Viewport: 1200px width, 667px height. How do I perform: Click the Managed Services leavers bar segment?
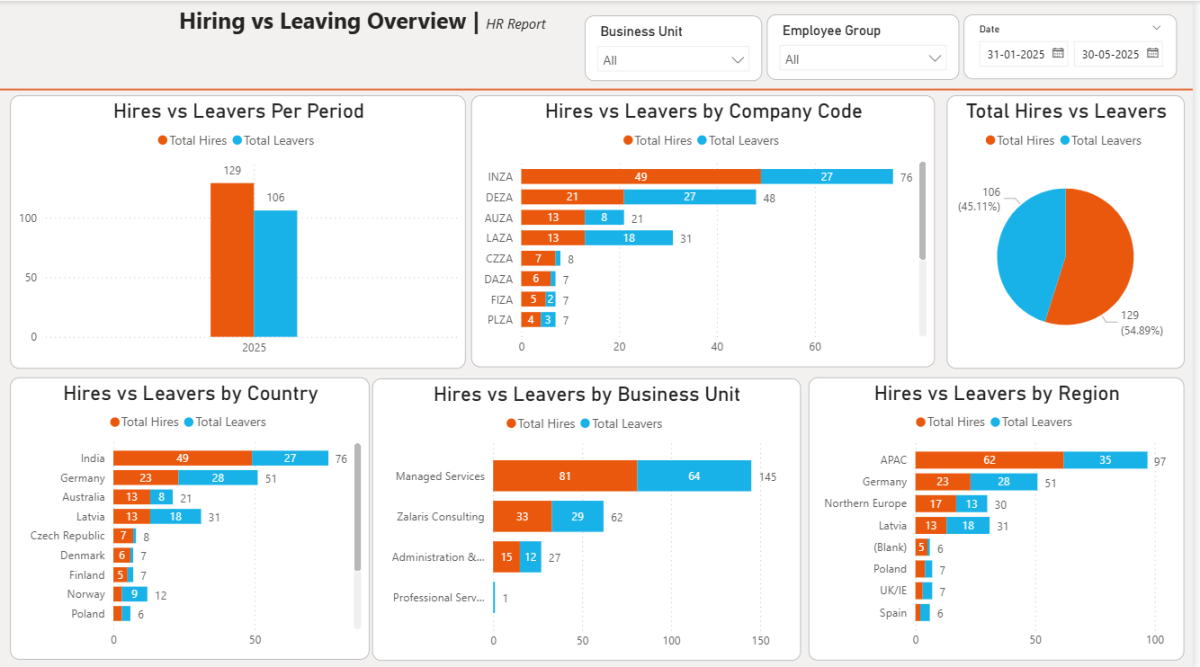click(x=693, y=476)
